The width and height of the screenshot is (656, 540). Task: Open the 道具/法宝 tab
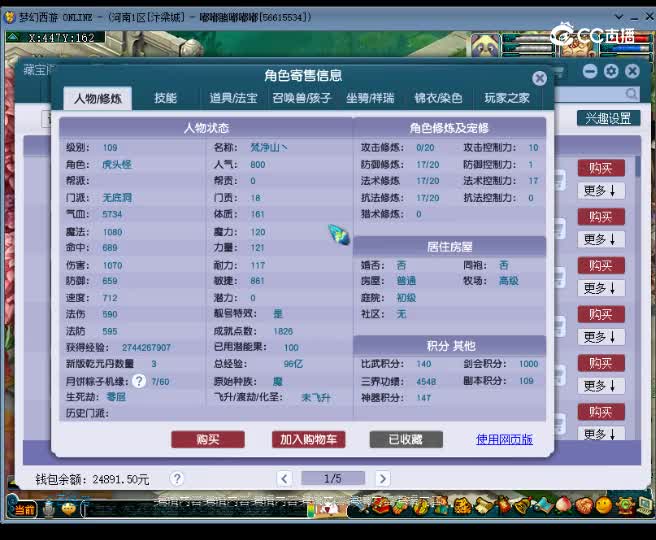coord(233,99)
